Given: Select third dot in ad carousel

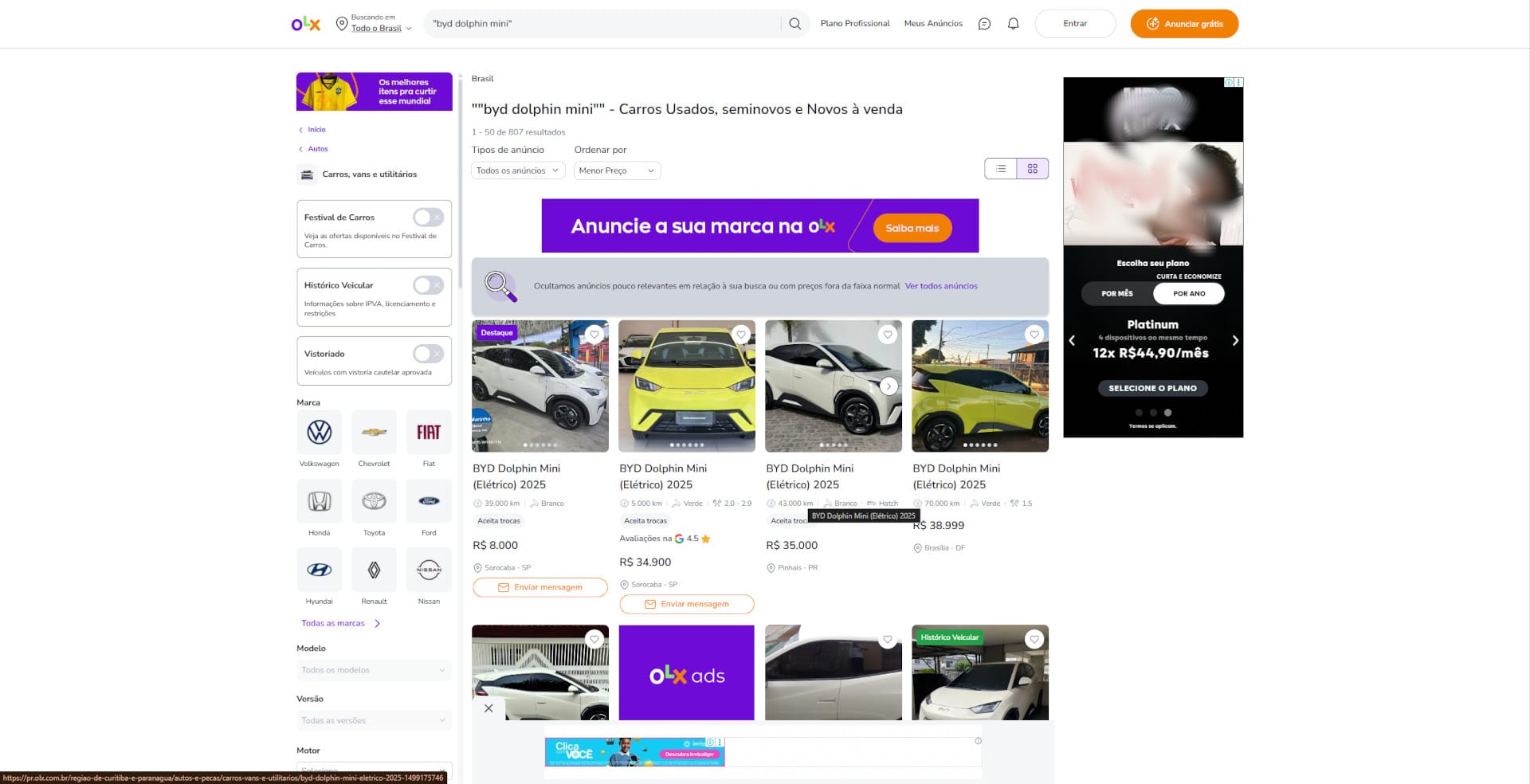Looking at the screenshot, I should point(1167,413).
